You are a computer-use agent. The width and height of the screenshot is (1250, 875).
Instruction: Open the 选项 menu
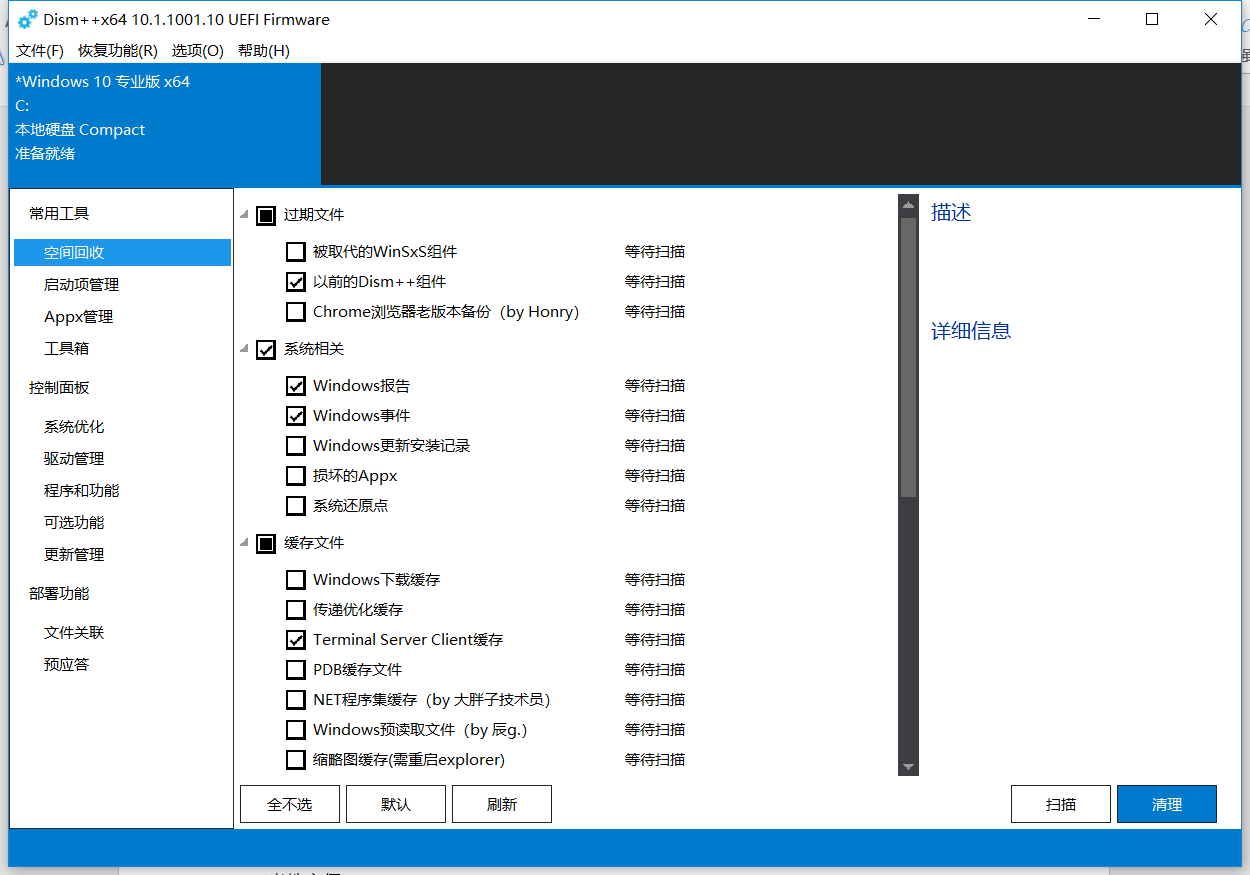pos(197,50)
